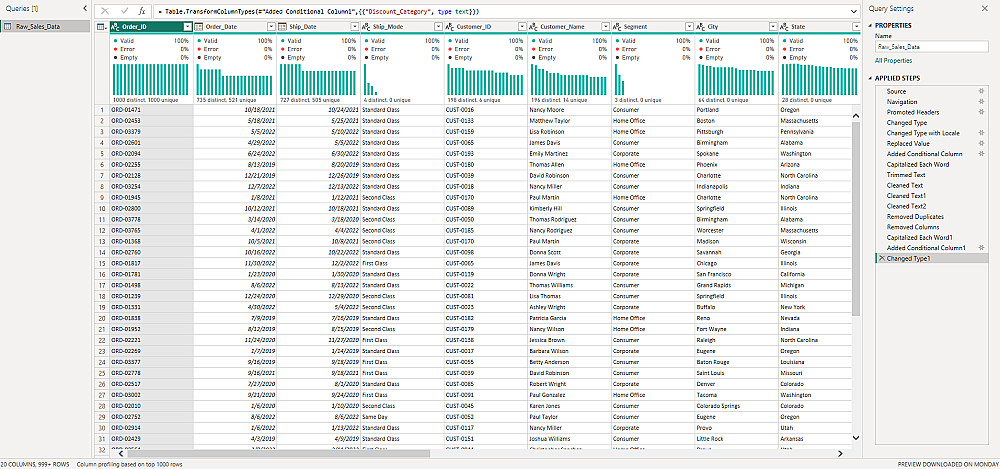
Task: Select the Trimmed Text applied step
Action: (x=906, y=175)
